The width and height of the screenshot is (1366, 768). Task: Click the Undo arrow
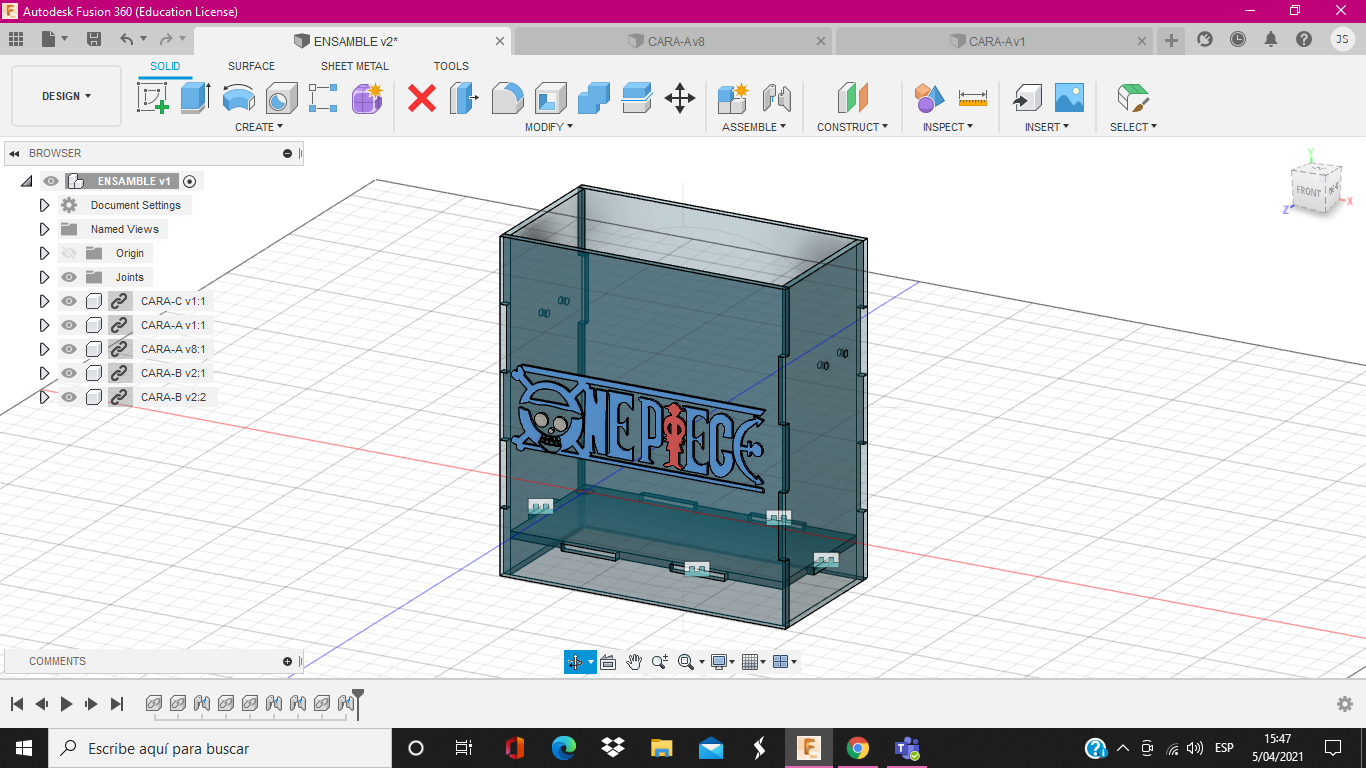126,39
